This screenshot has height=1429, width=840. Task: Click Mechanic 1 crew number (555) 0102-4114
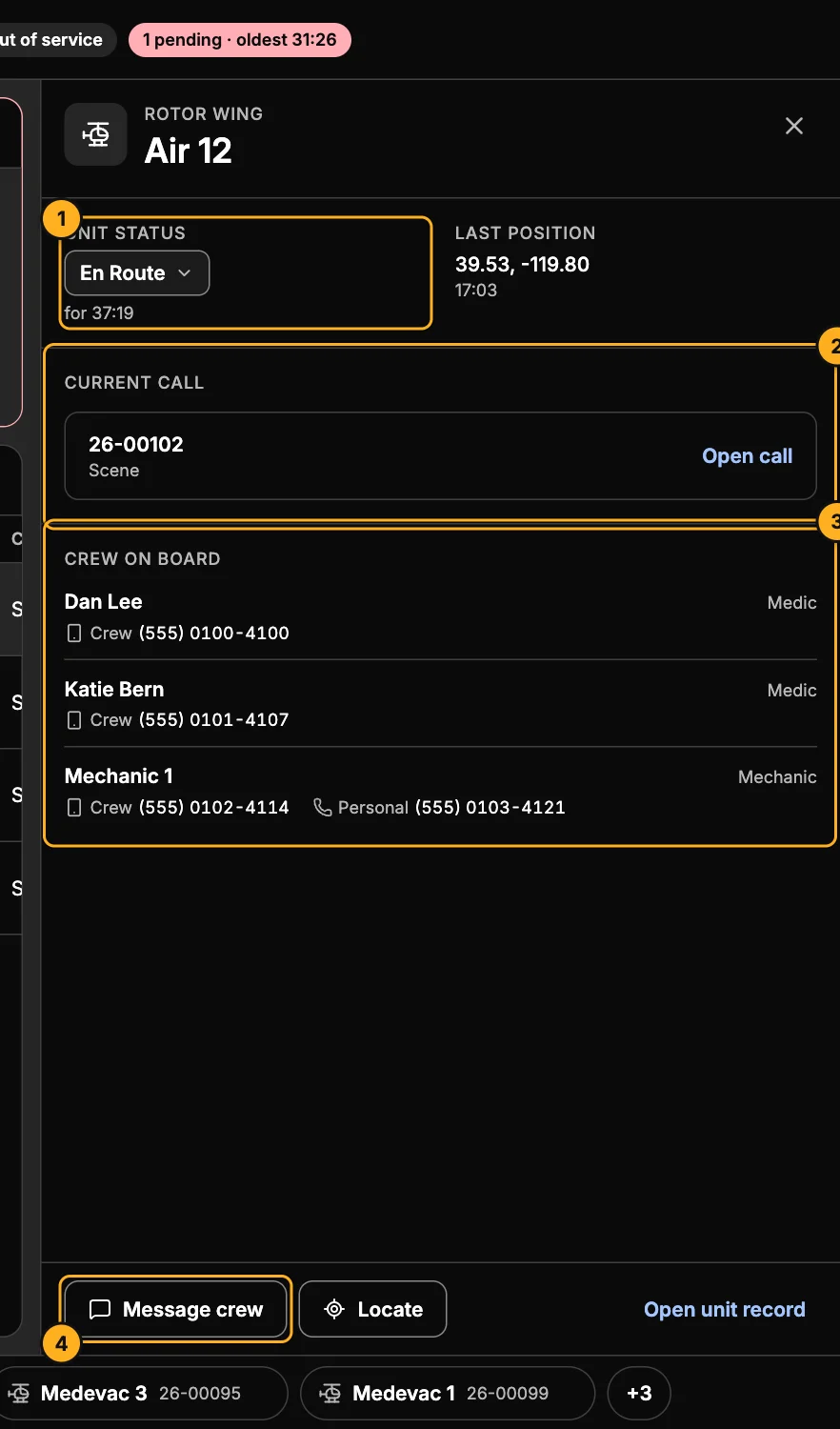tap(214, 808)
